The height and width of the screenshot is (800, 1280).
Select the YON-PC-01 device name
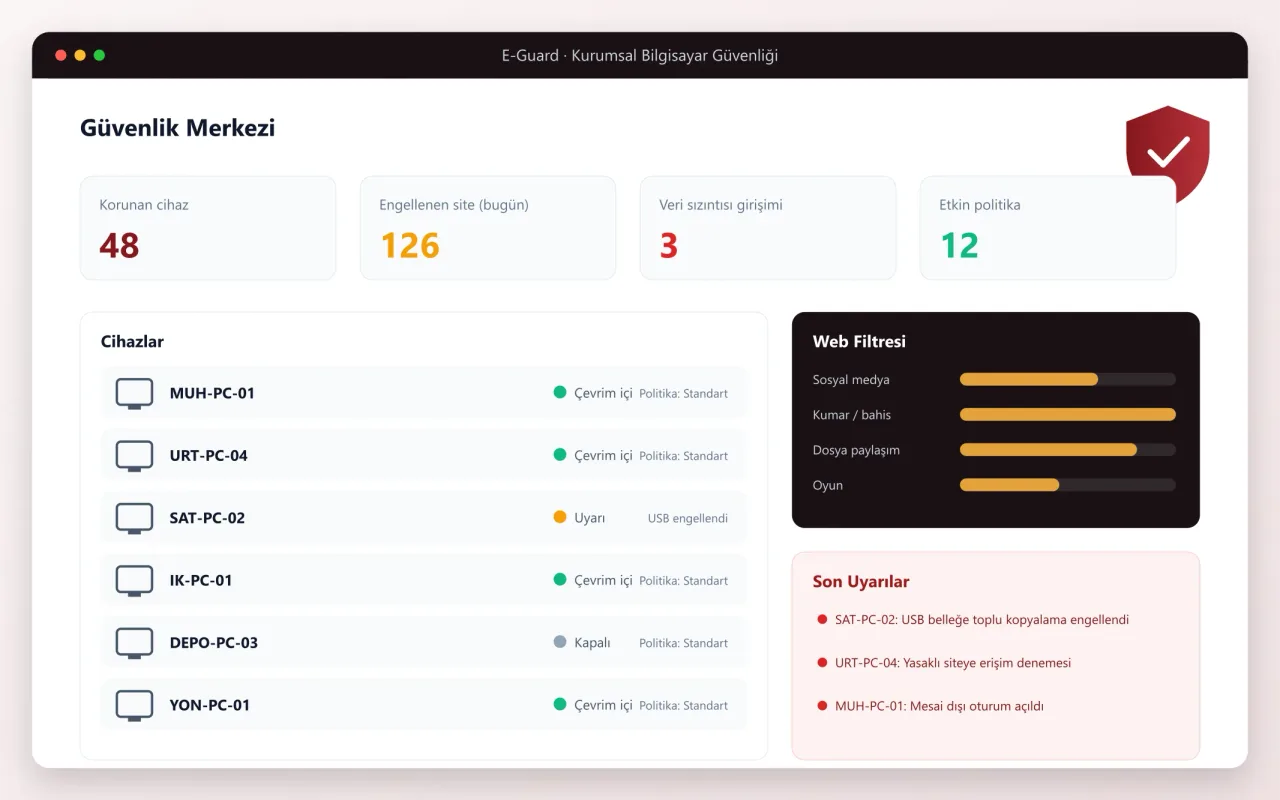pyautogui.click(x=210, y=705)
